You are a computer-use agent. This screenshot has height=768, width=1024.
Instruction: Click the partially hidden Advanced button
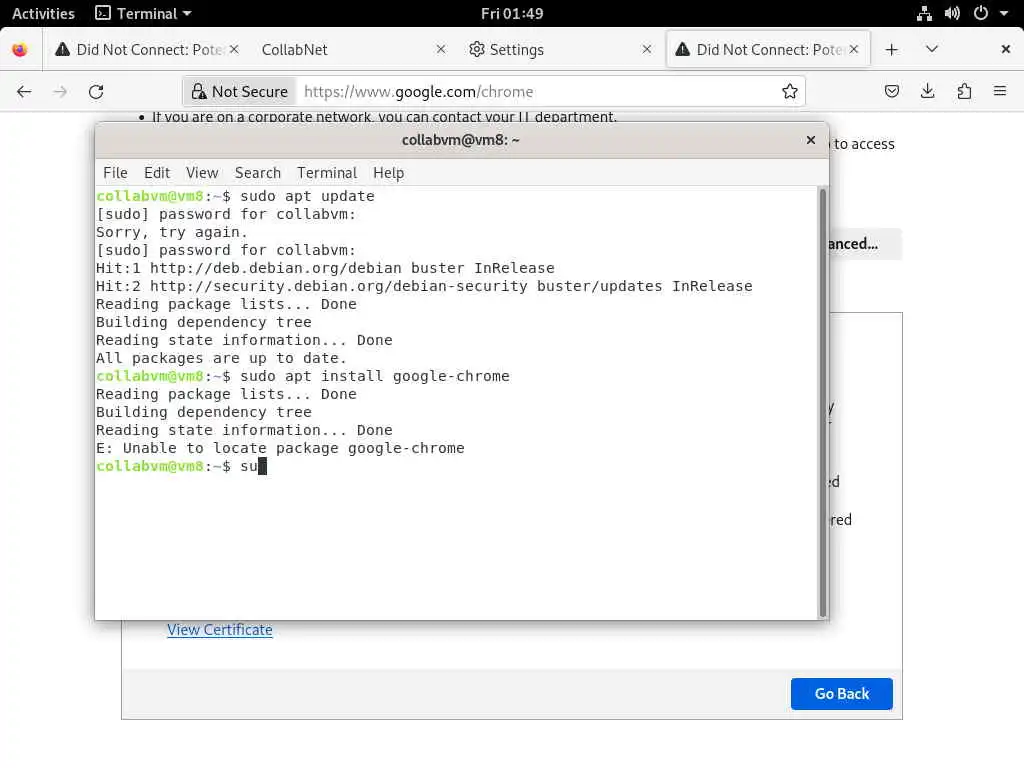coord(865,244)
